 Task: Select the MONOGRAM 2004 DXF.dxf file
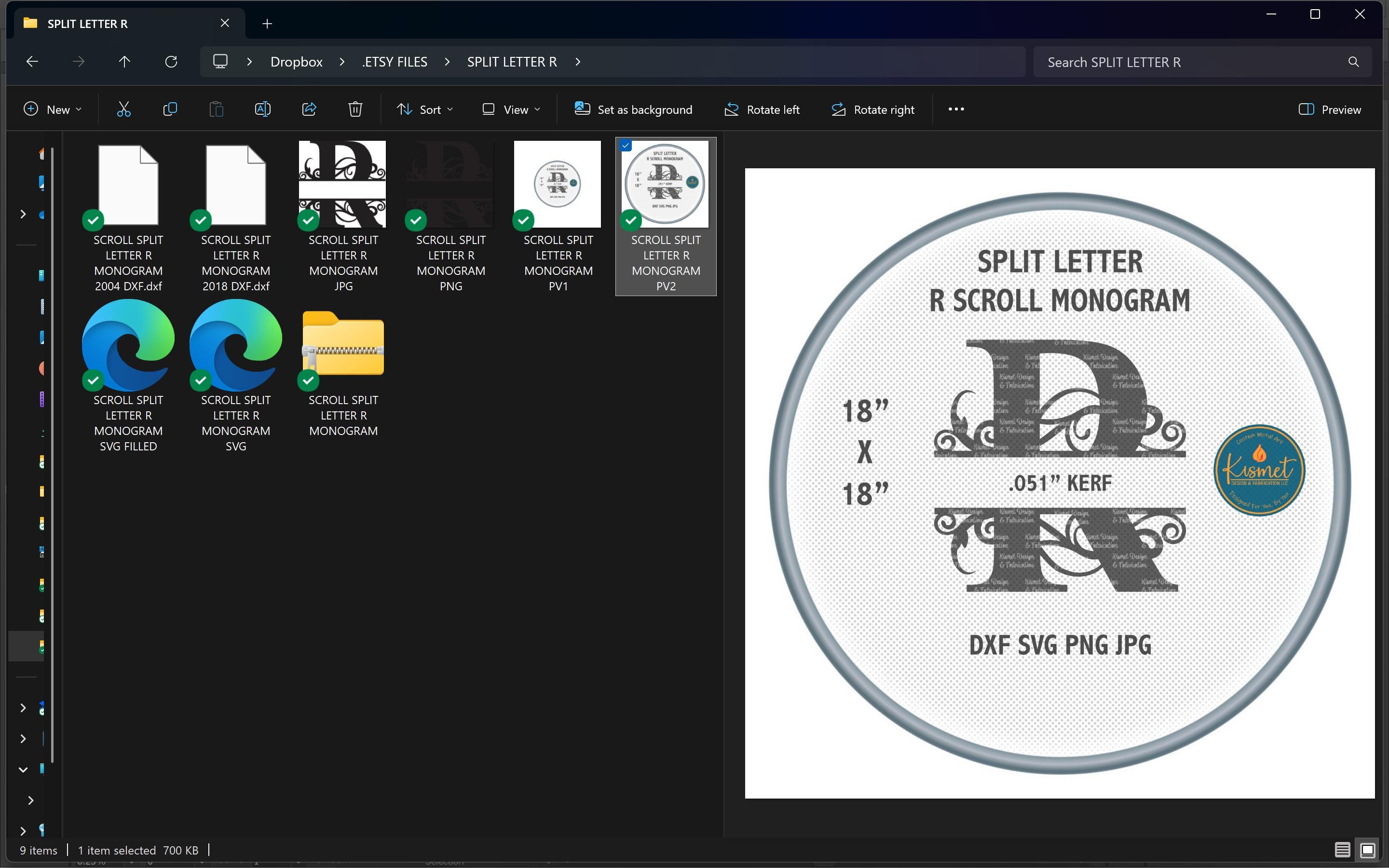(128, 216)
